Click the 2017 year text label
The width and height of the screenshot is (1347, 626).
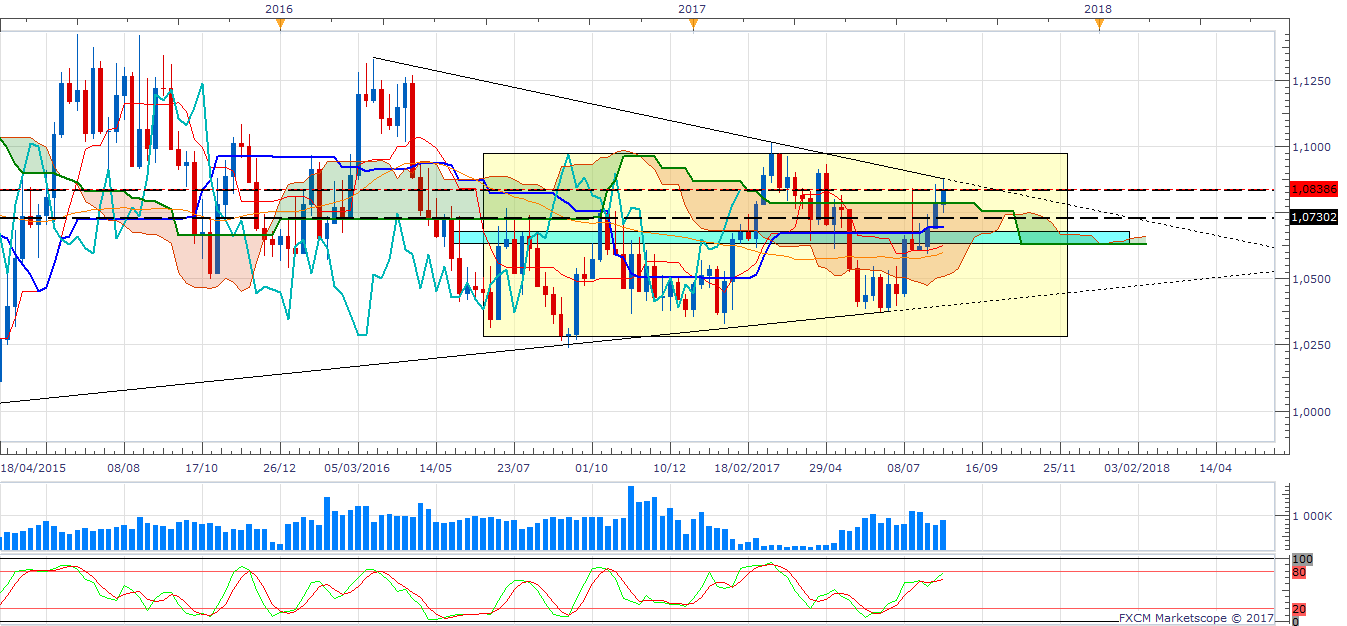coord(691,8)
